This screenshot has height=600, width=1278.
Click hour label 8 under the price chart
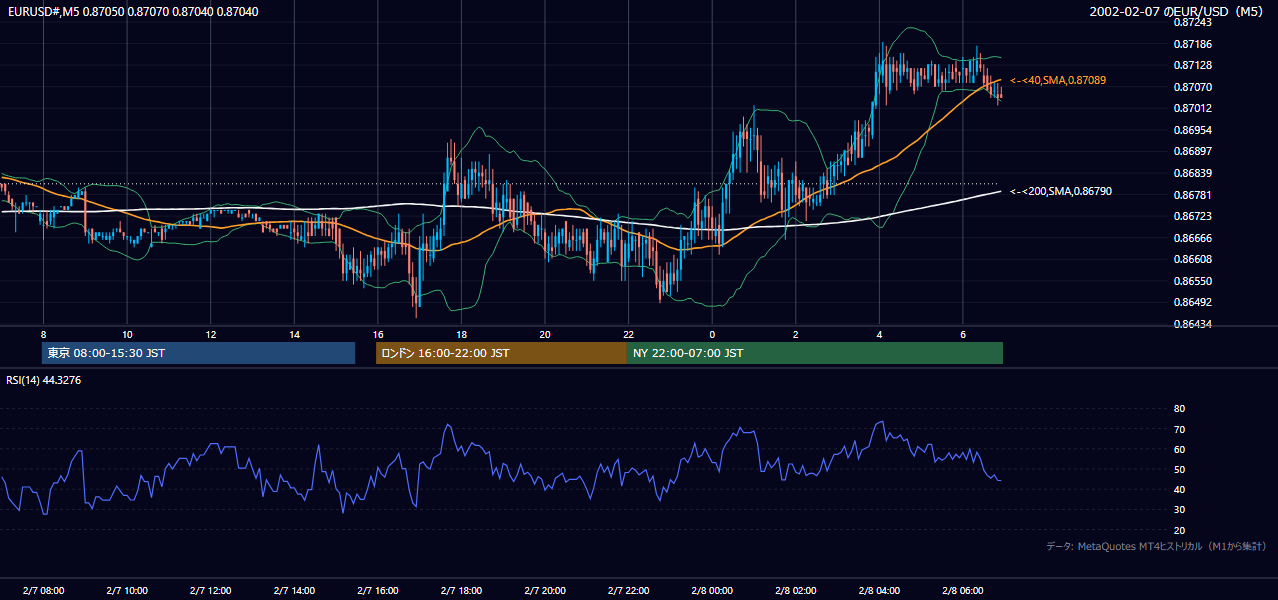pos(43,334)
